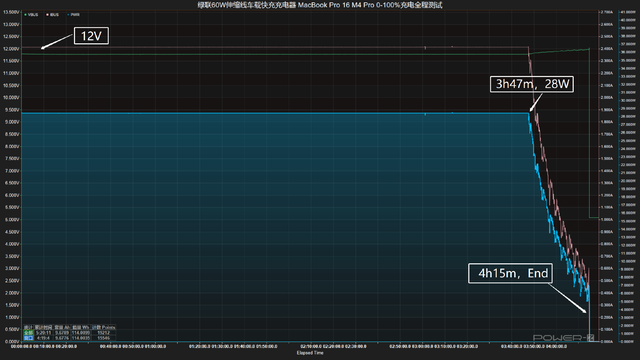Click the 01:00:00.0 time axis label
Viewport: 640px width, 360px height.
pos(155,346)
